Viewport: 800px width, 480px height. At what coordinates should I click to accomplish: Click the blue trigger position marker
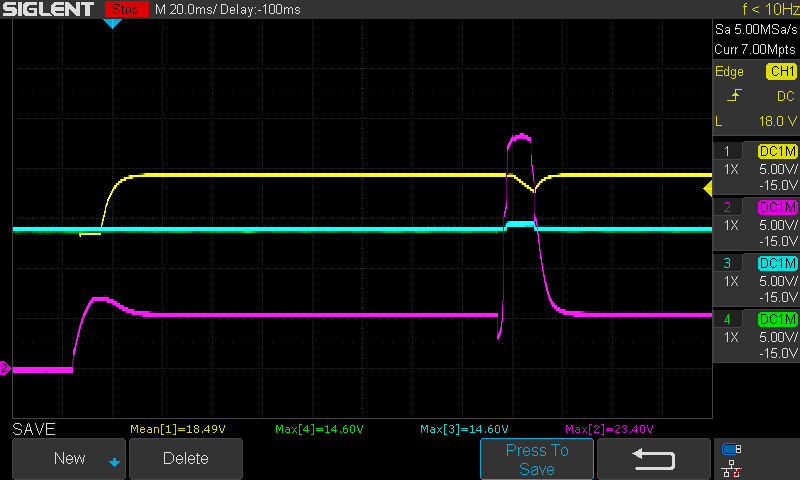[x=112, y=23]
